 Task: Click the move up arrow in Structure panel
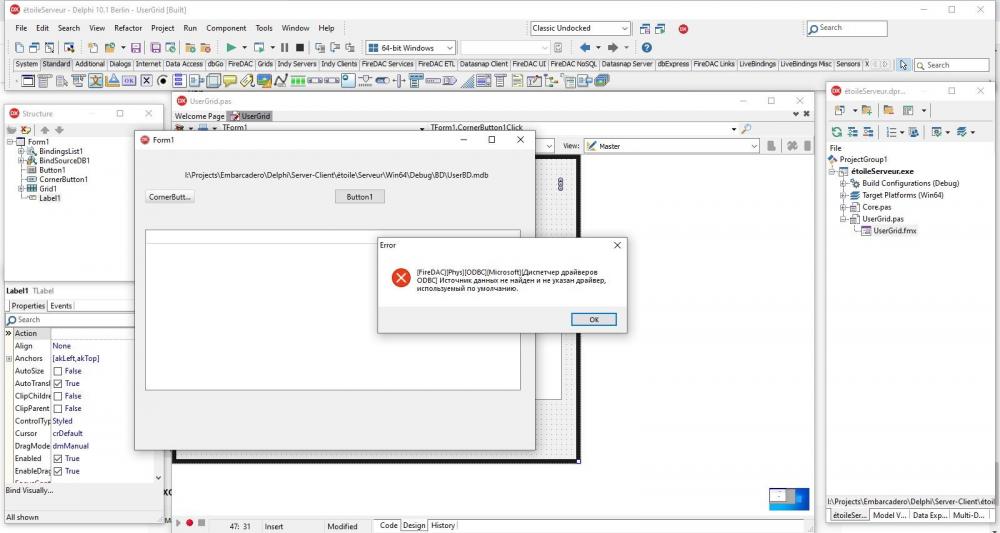pos(45,130)
